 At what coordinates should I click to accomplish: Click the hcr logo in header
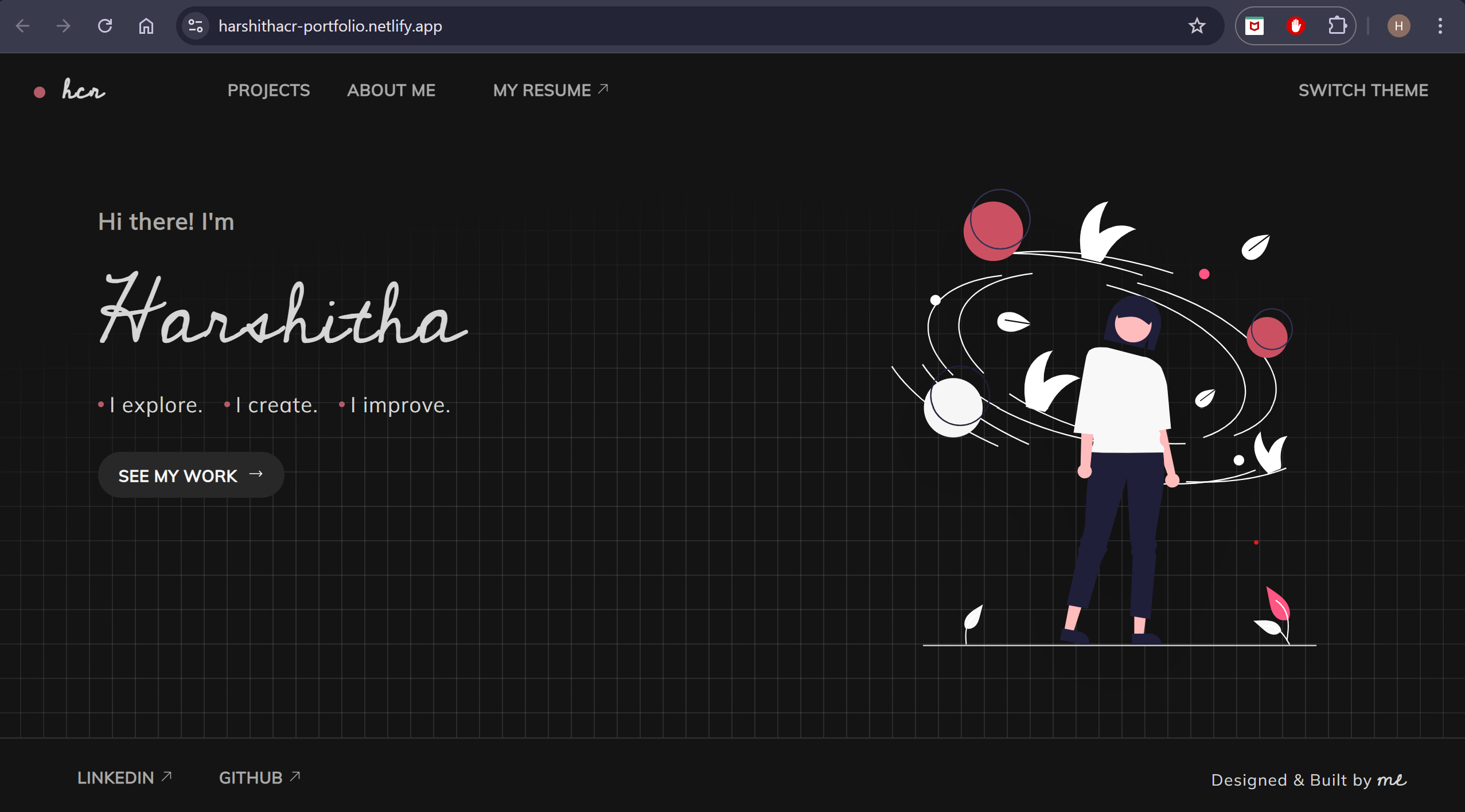[83, 91]
